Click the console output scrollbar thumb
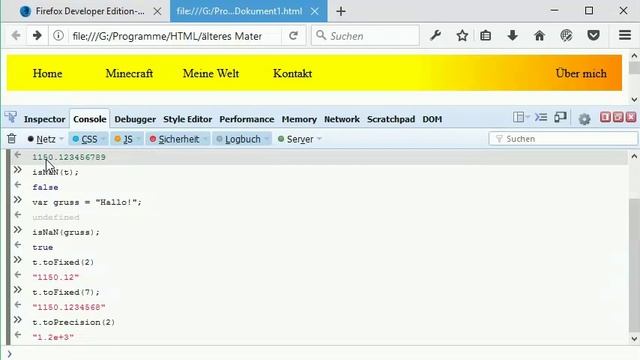Viewport: 640px width, 360px height. point(634,264)
